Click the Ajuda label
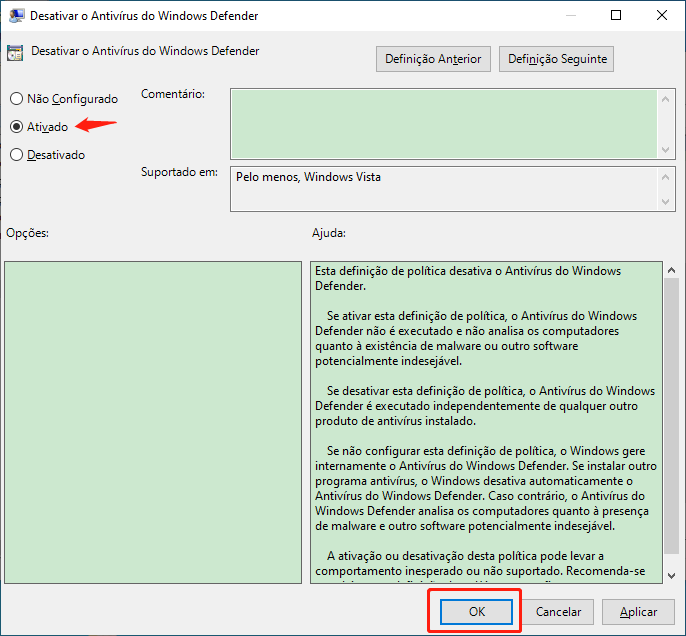 (x=329, y=233)
